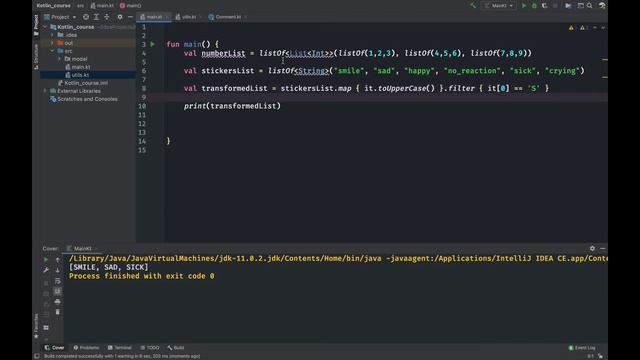Image resolution: width=640 pixels, height=360 pixels.
Task: Switch to the Comment.kt editor tab
Action: pyautogui.click(x=227, y=17)
